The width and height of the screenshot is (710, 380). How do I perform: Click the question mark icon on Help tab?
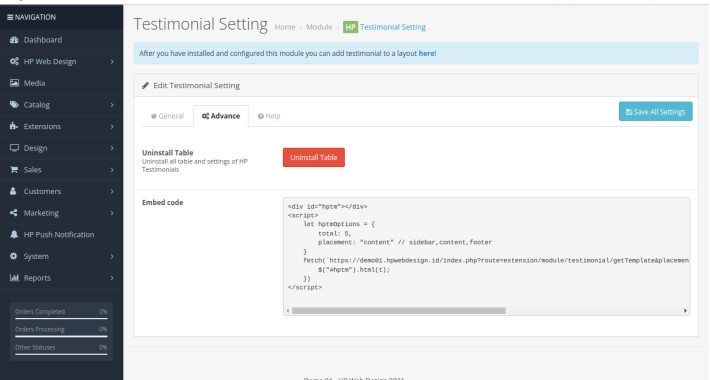coord(261,116)
